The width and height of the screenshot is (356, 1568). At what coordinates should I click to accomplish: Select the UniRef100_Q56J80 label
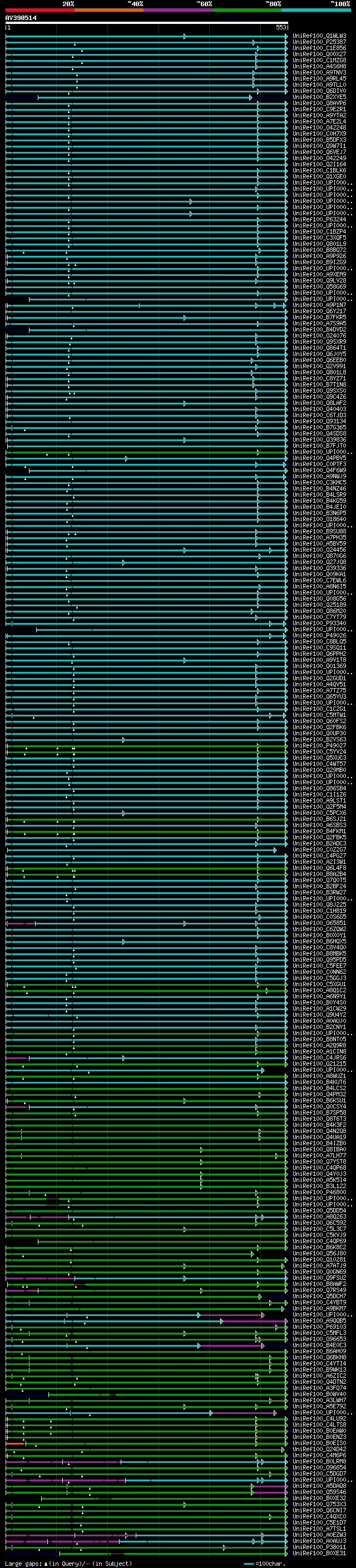pos(319,1253)
